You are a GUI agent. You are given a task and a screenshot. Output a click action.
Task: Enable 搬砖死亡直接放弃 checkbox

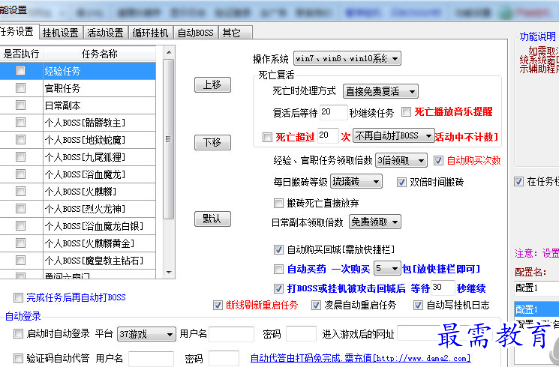click(278, 203)
